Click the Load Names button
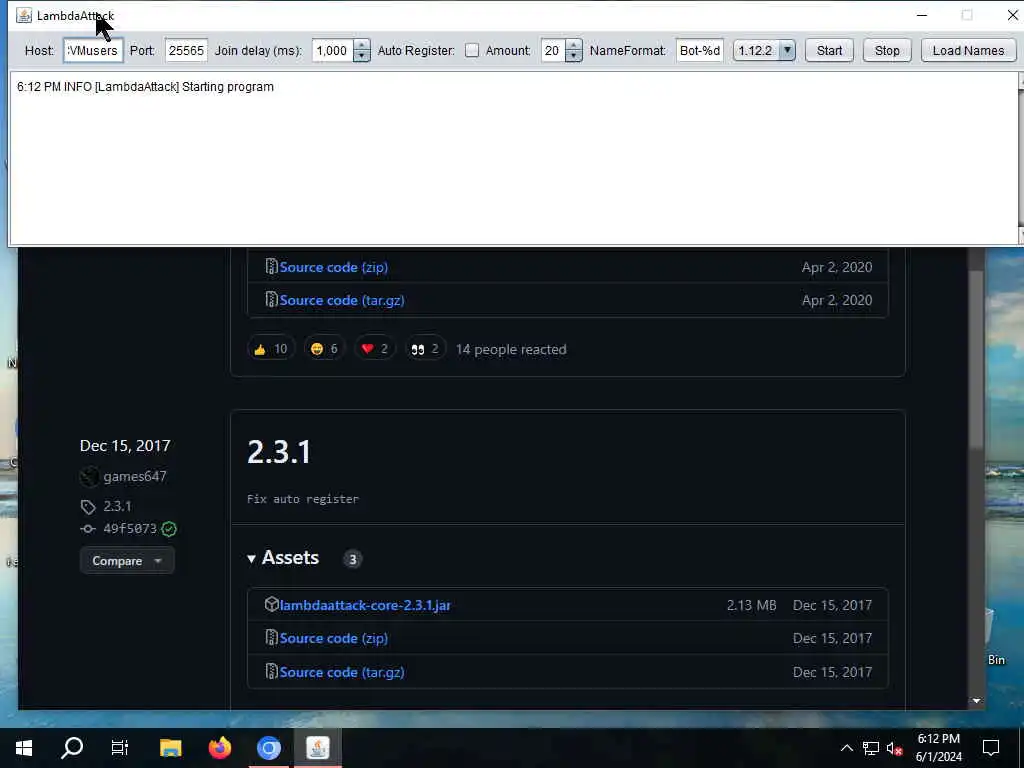The height and width of the screenshot is (768, 1024). (968, 50)
